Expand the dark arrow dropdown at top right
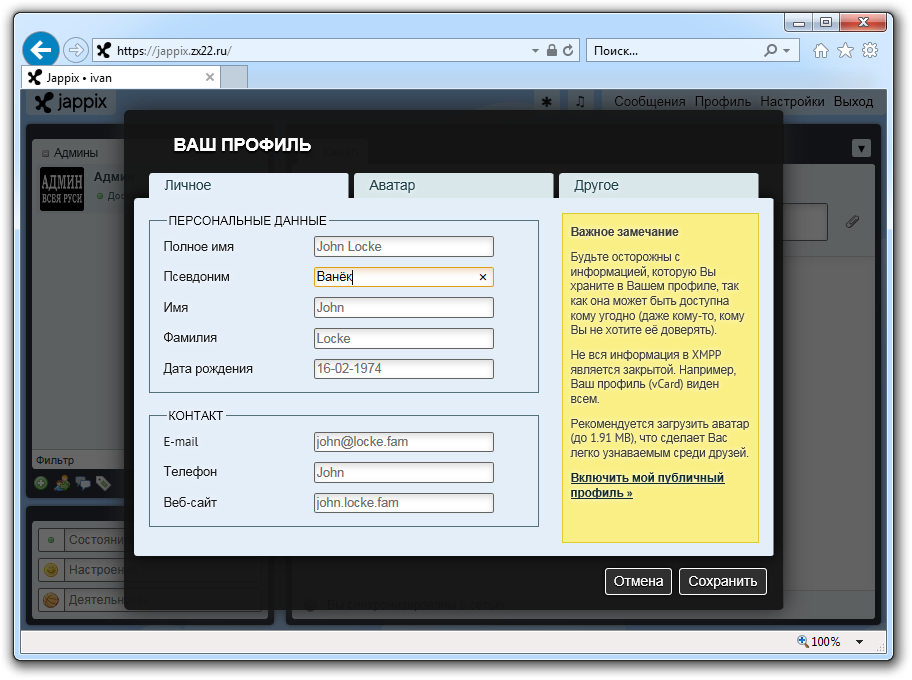Screen dimensions: 912x680 (x=861, y=148)
